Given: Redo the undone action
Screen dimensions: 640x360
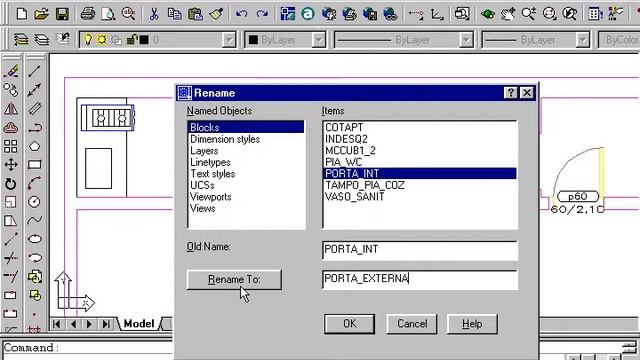Looking at the screenshot, I should [262, 14].
